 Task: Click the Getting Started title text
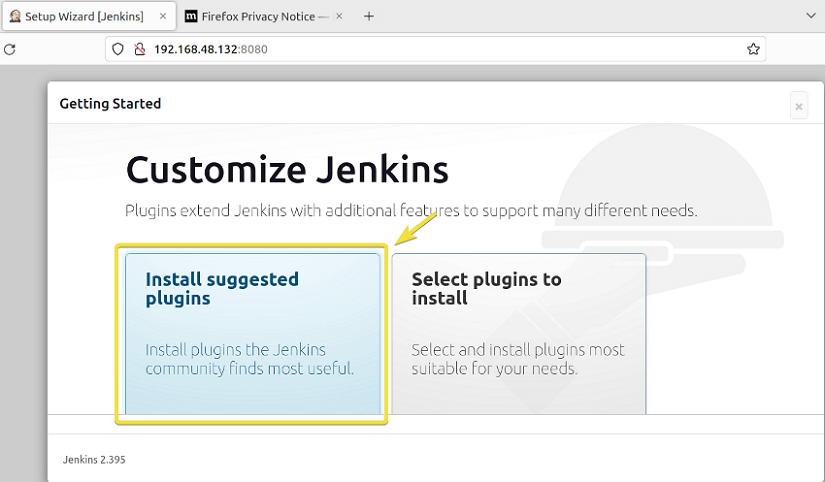(110, 104)
